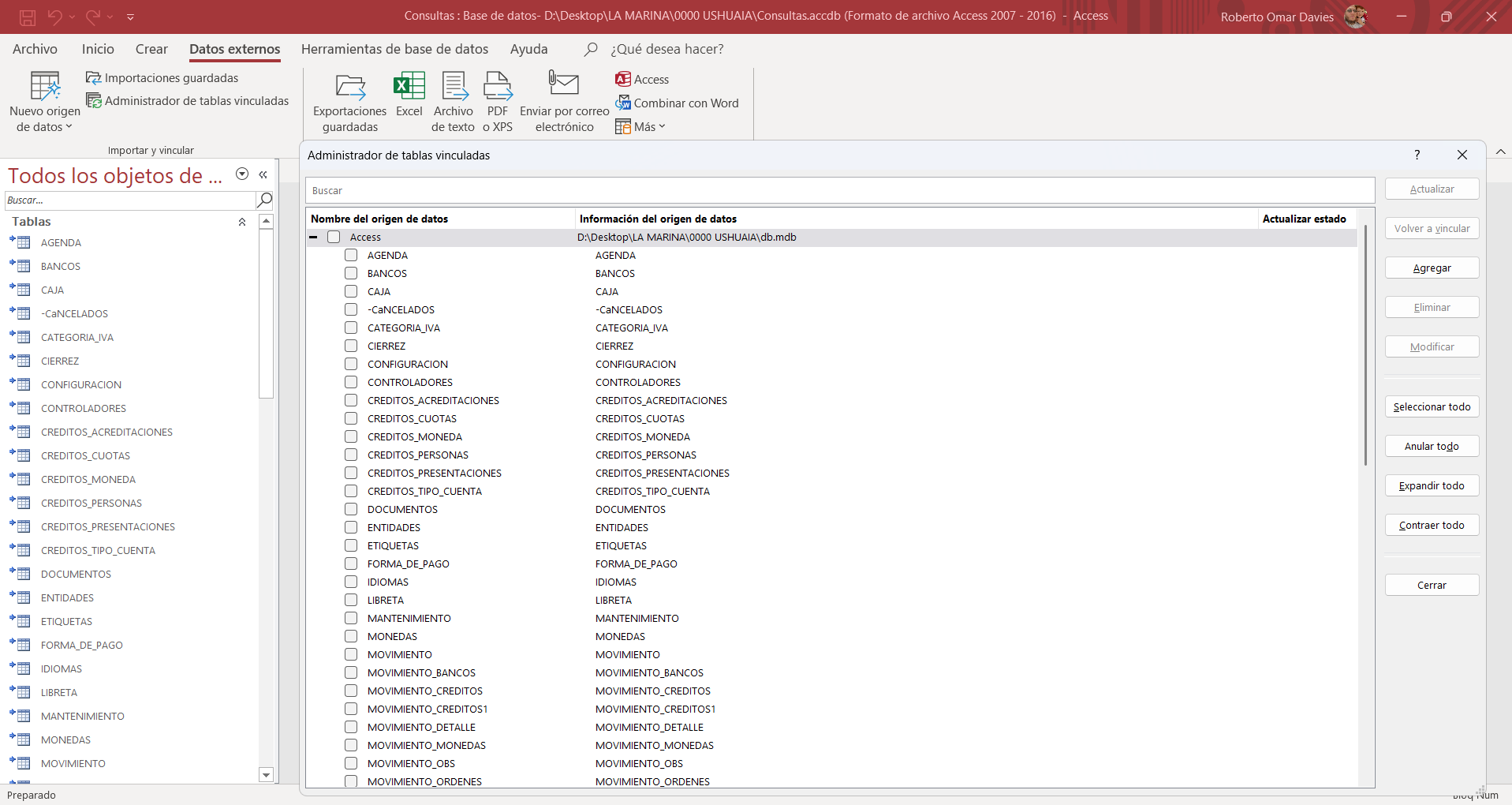Viewport: 1512px width, 805px height.
Task: Open the Más export dropdown
Action: pos(640,126)
